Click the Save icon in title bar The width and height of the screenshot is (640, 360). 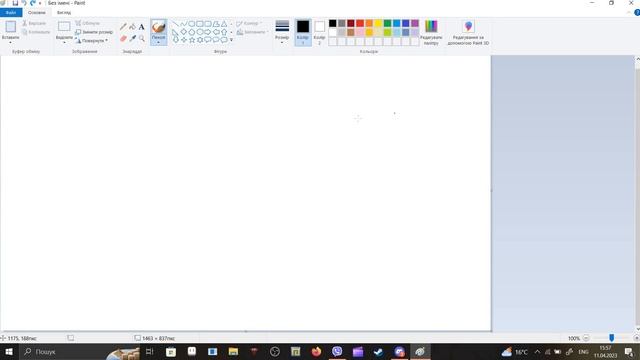(x=15, y=3)
